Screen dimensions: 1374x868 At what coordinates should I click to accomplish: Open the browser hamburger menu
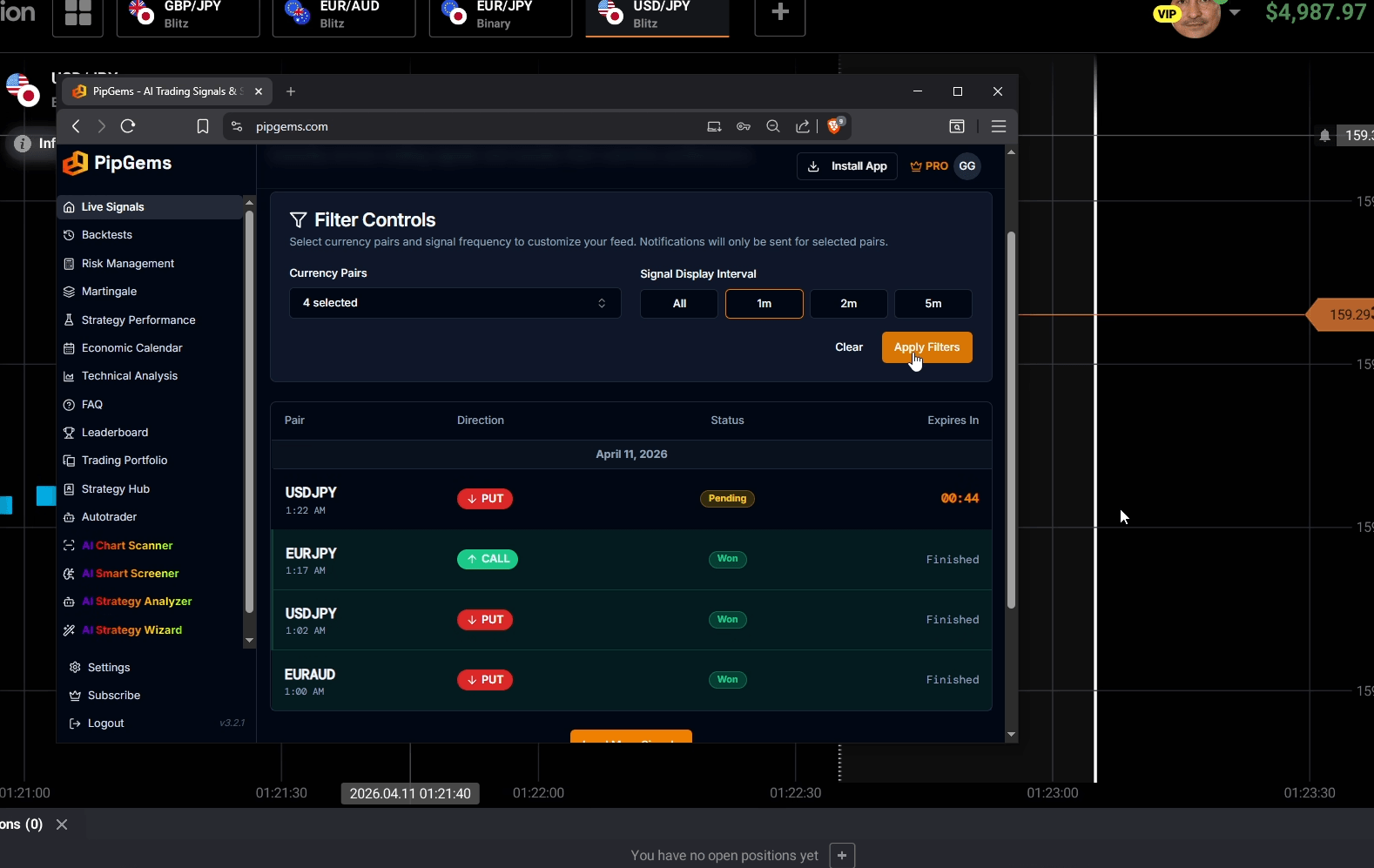point(999,126)
